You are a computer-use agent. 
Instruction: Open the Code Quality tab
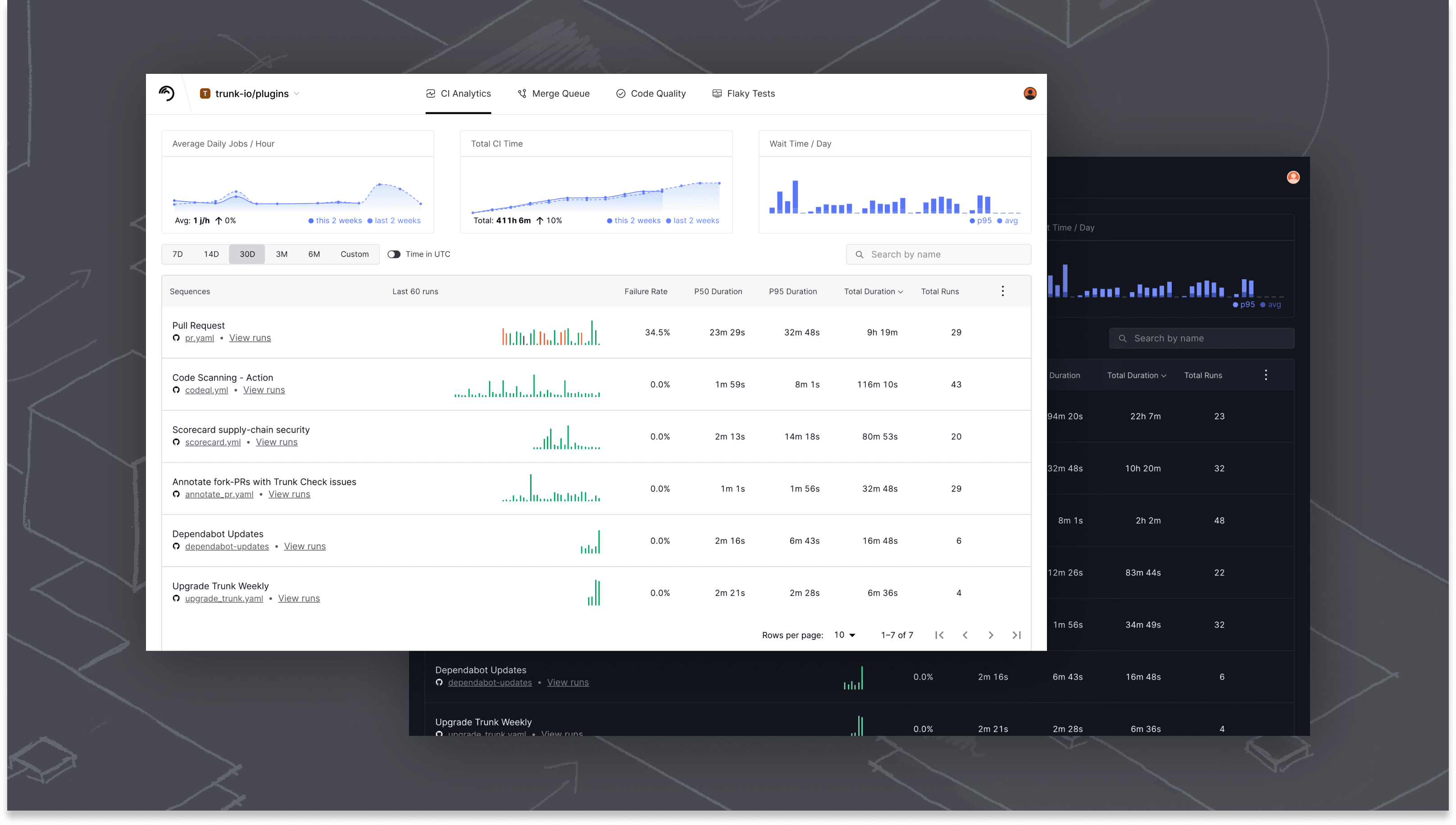[651, 94]
